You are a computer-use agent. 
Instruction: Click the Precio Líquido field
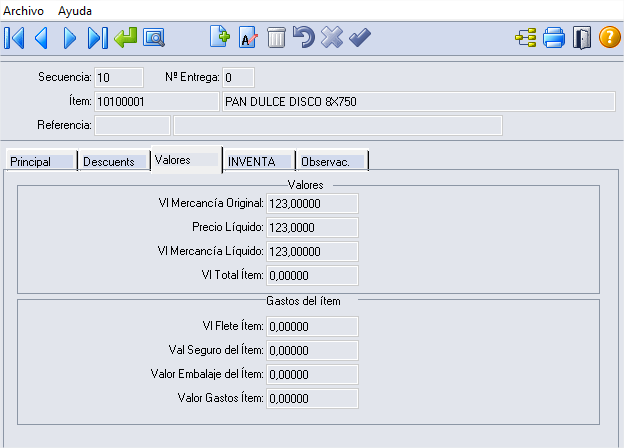point(312,227)
